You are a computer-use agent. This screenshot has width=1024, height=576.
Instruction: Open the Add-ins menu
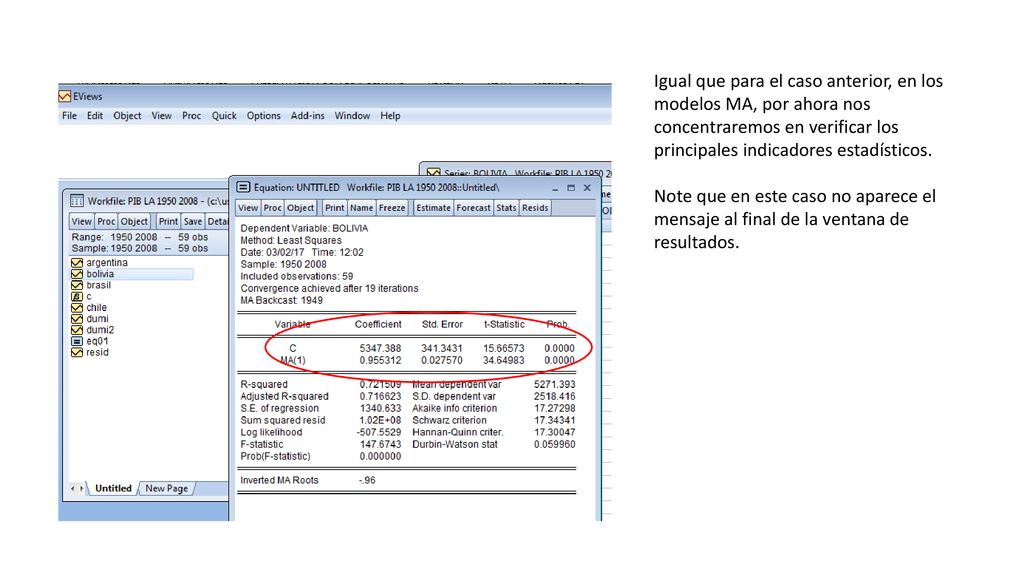point(308,116)
